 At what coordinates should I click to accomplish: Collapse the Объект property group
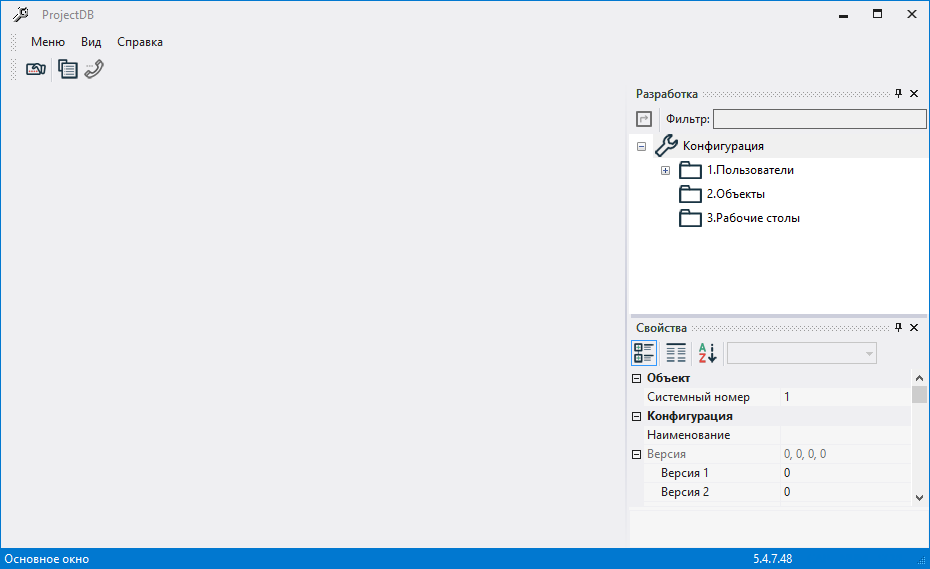coord(636,378)
